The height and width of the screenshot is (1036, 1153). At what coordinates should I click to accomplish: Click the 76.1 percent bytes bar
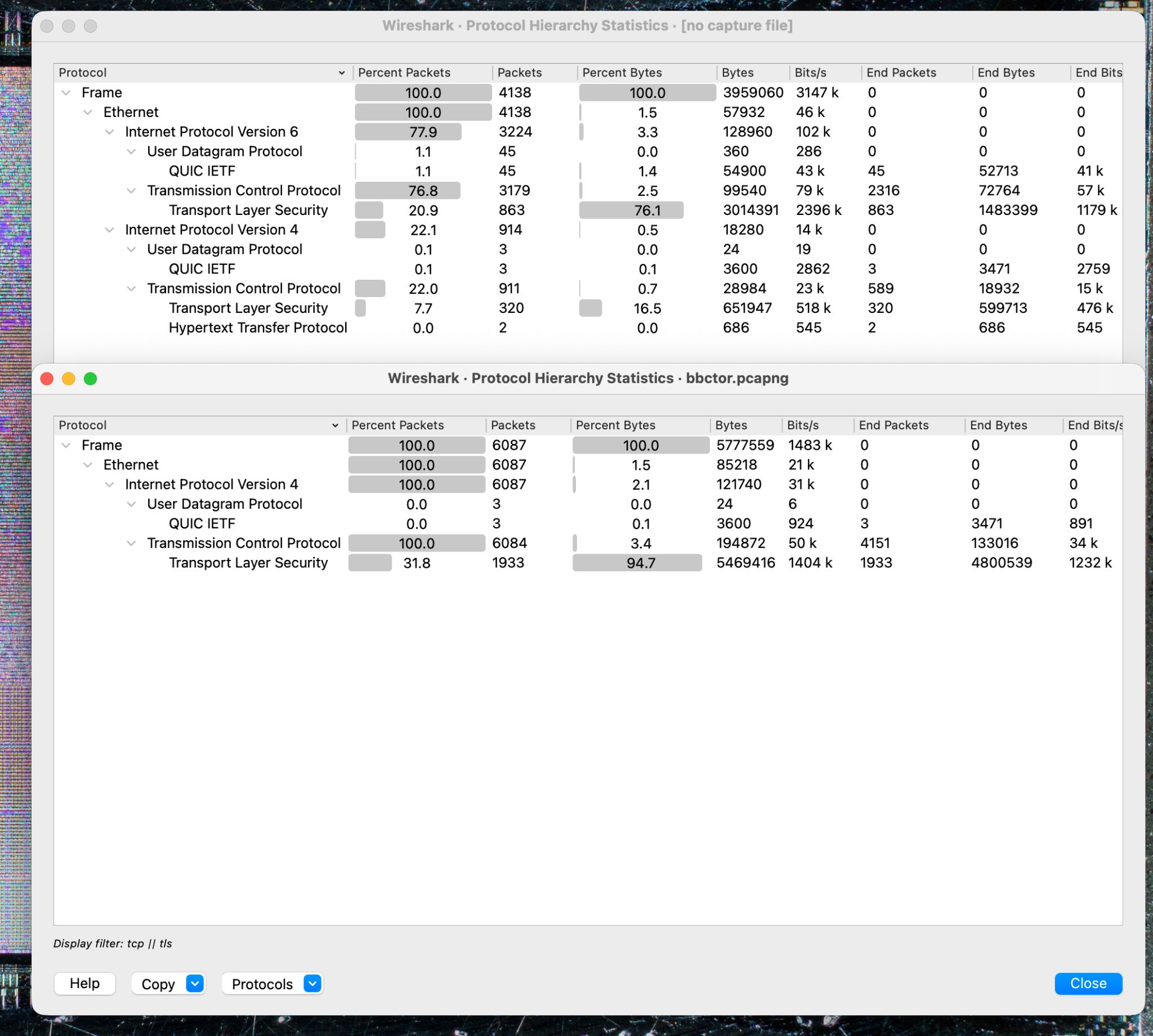click(x=632, y=210)
